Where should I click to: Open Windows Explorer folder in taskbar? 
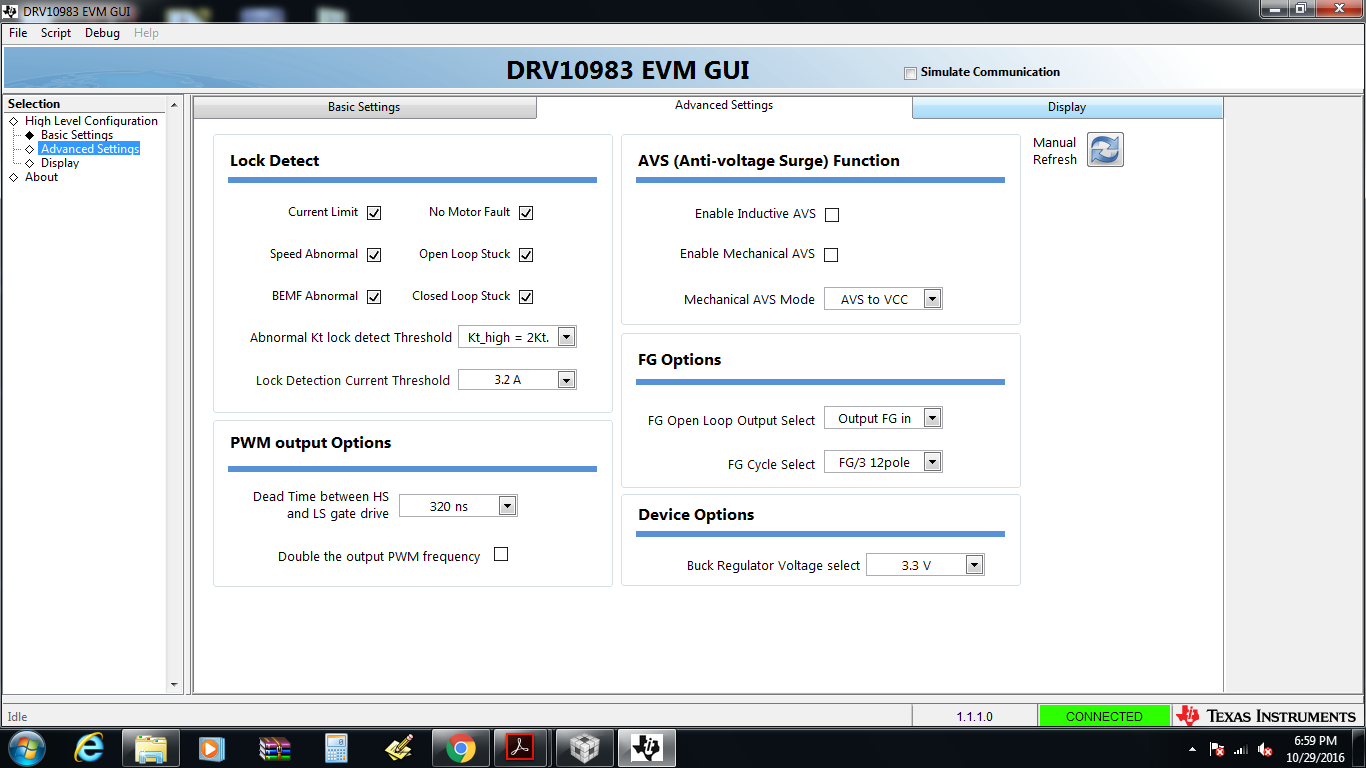pyautogui.click(x=151, y=747)
